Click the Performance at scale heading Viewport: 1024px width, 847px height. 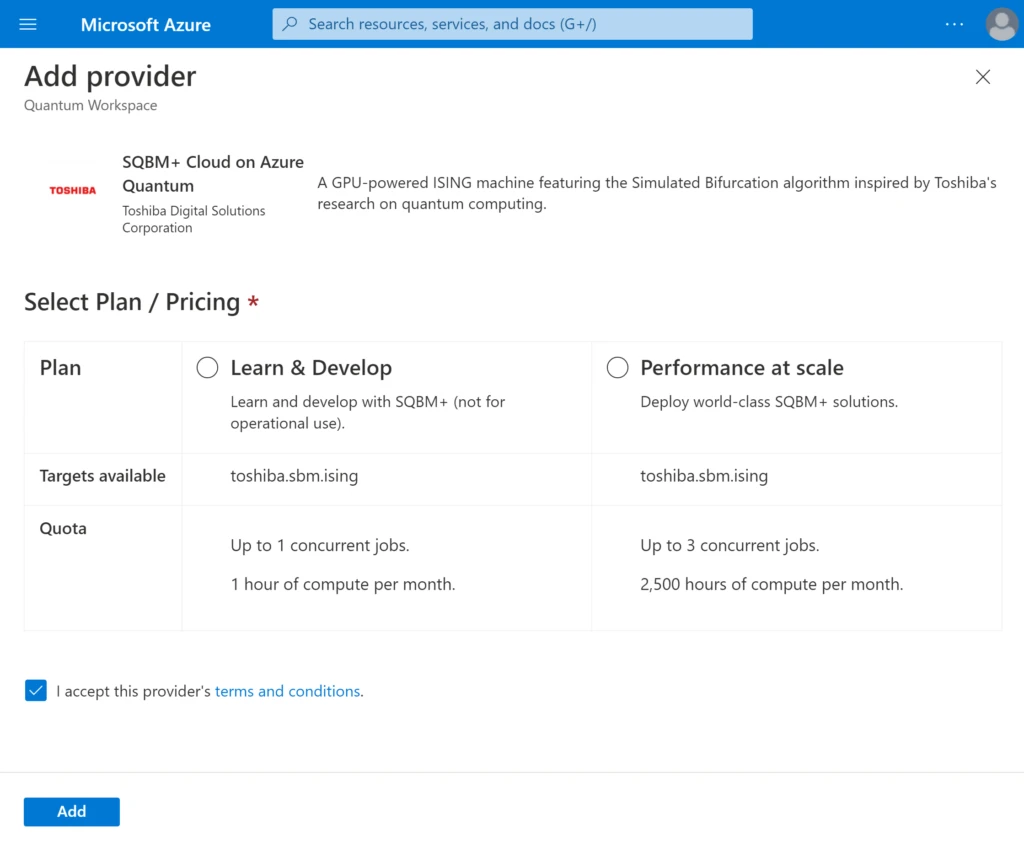pyautogui.click(x=742, y=368)
